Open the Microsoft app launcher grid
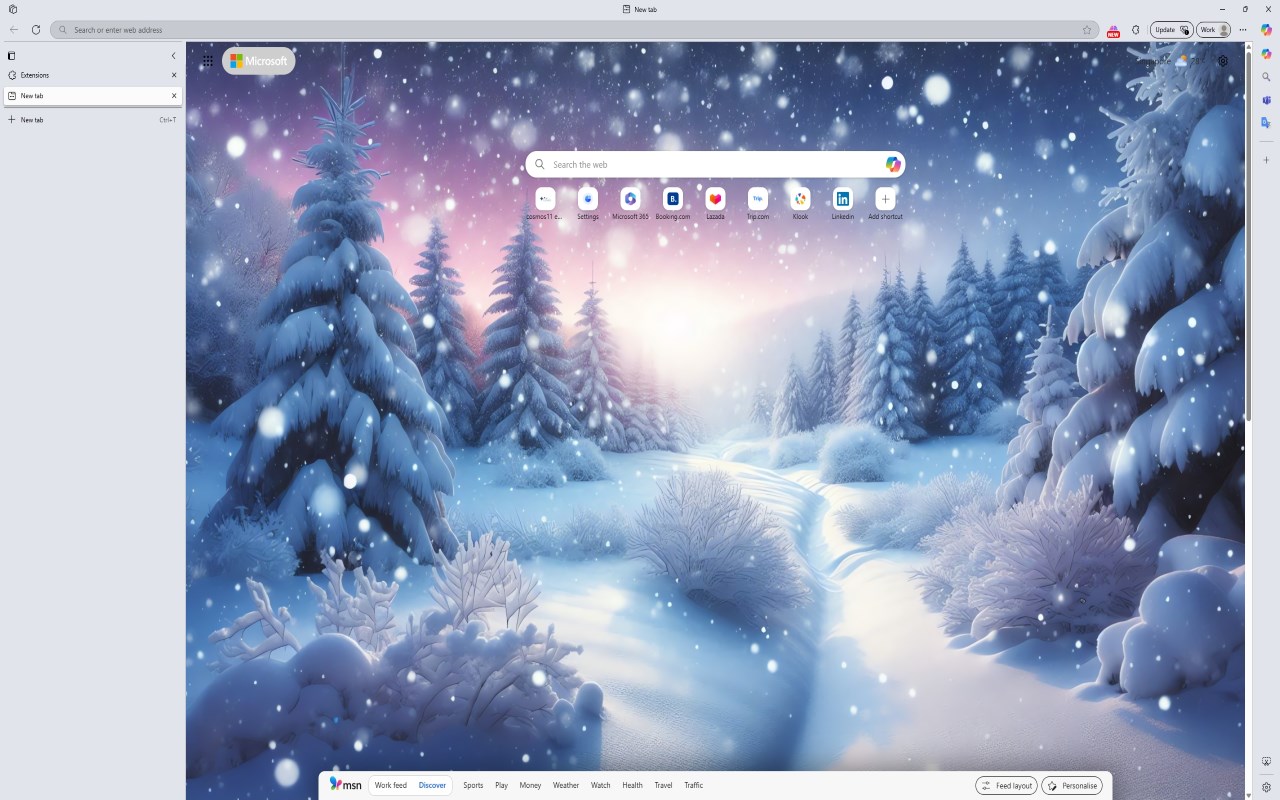 click(x=207, y=61)
